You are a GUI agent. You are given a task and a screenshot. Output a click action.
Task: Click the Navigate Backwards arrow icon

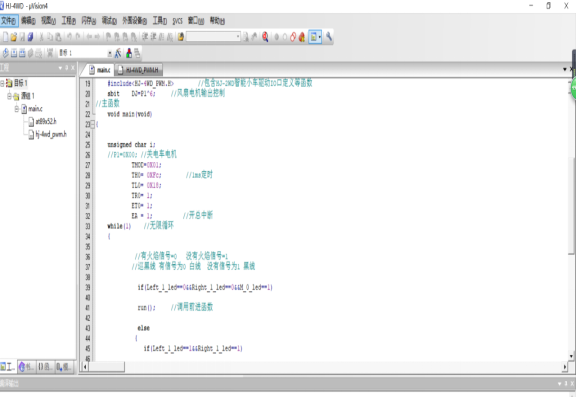click(89, 37)
